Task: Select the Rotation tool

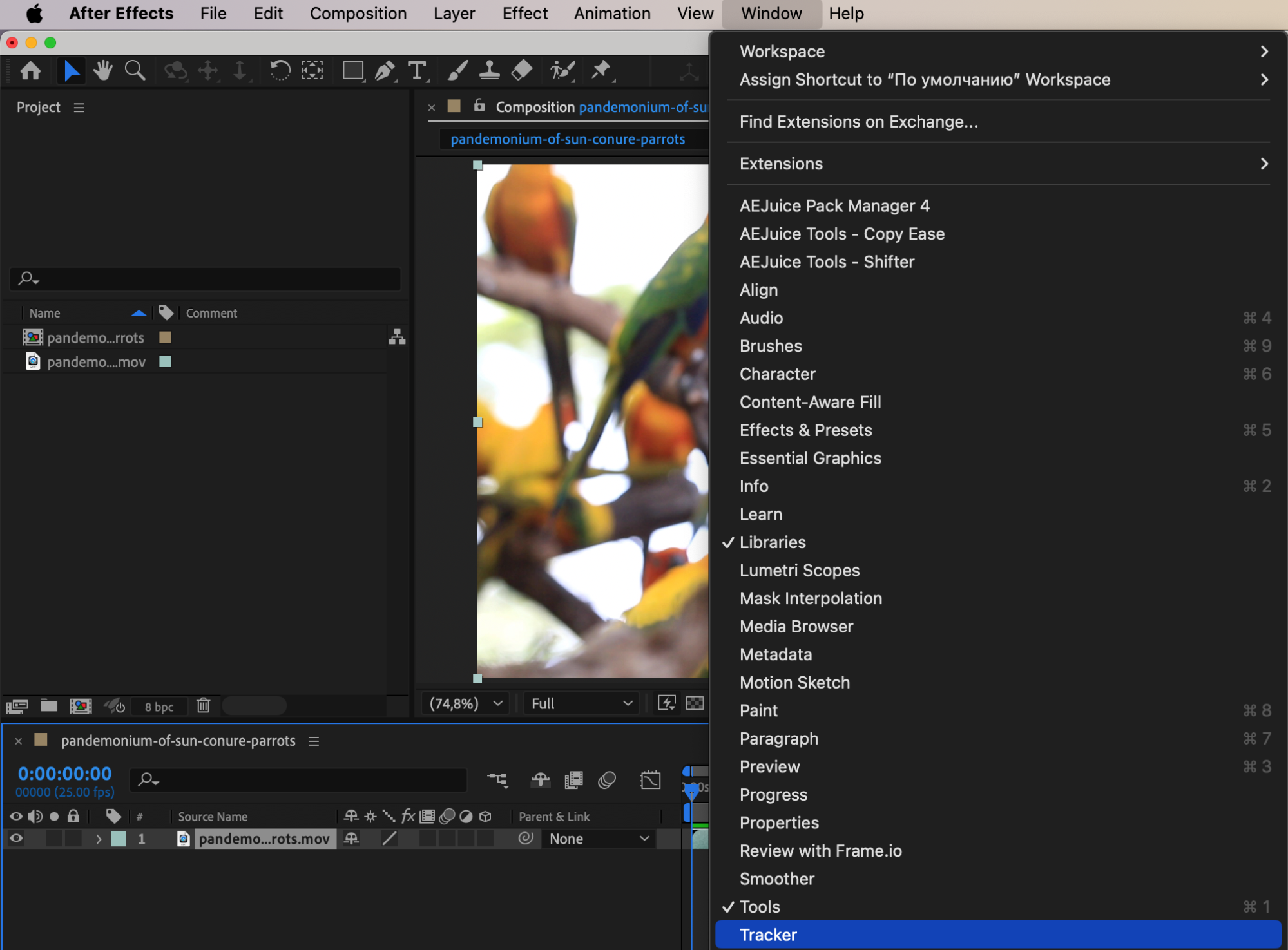Action: click(x=279, y=70)
